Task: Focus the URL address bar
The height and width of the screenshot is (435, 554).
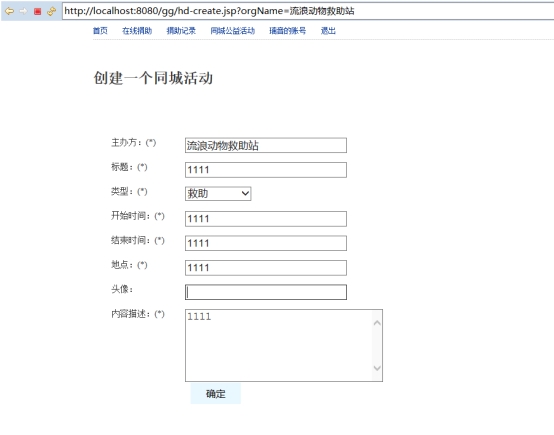Action: click(x=307, y=11)
